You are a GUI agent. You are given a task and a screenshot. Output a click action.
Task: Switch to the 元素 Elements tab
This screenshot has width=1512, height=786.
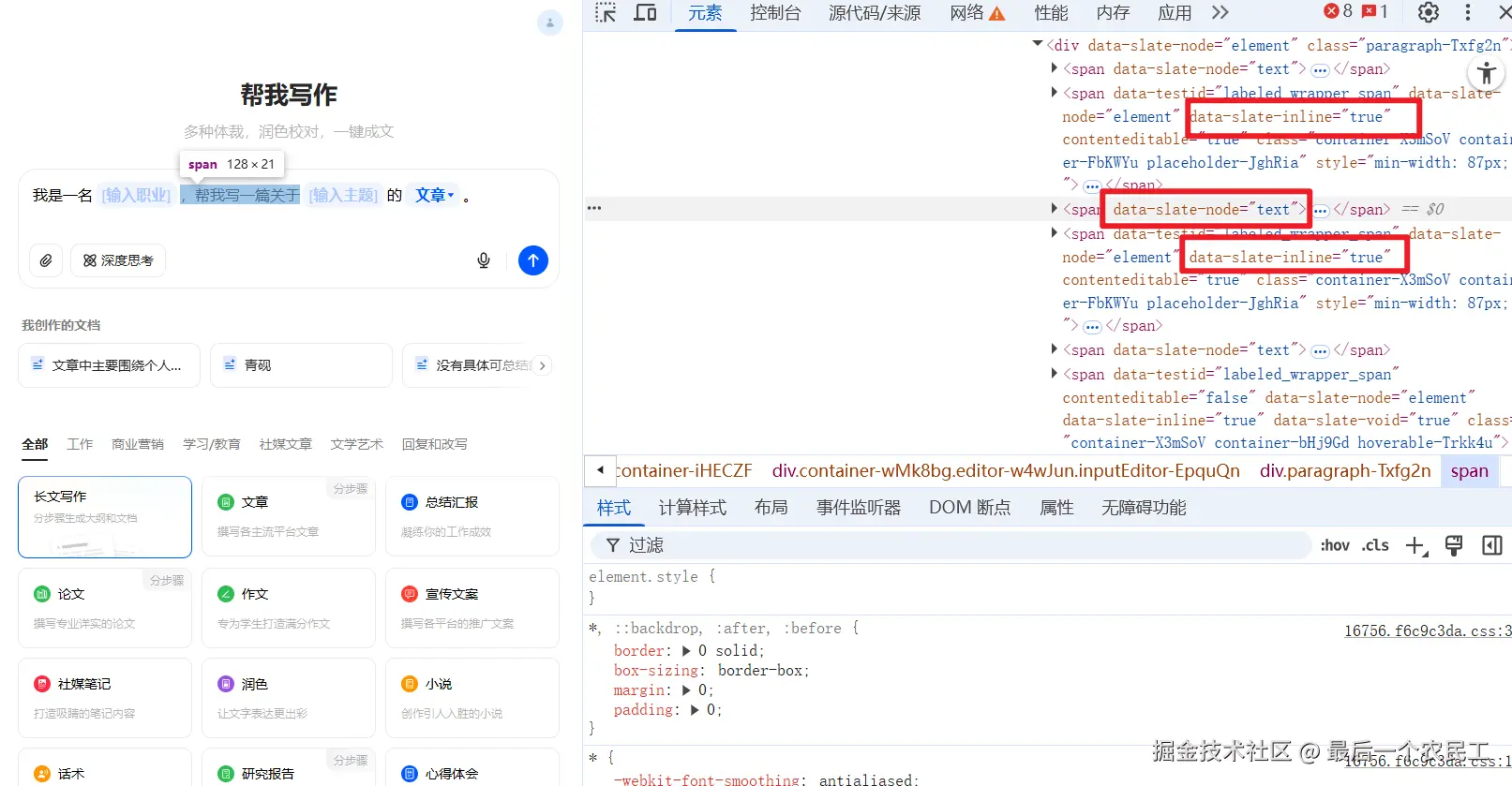[x=705, y=13]
